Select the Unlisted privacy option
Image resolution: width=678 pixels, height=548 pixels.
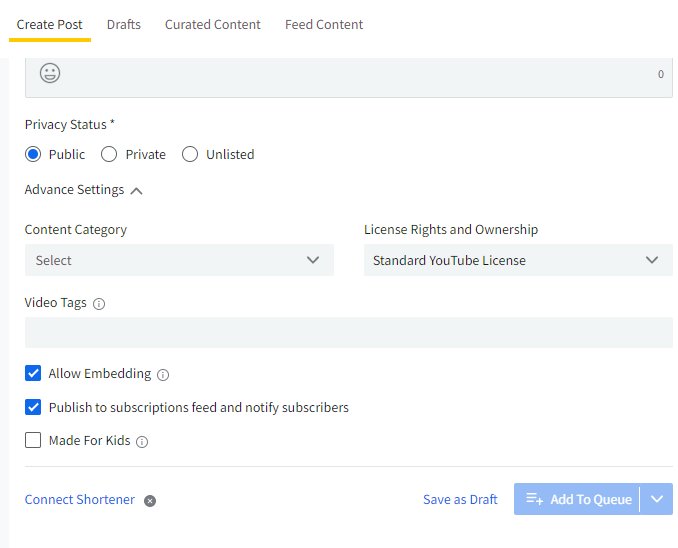pos(190,154)
